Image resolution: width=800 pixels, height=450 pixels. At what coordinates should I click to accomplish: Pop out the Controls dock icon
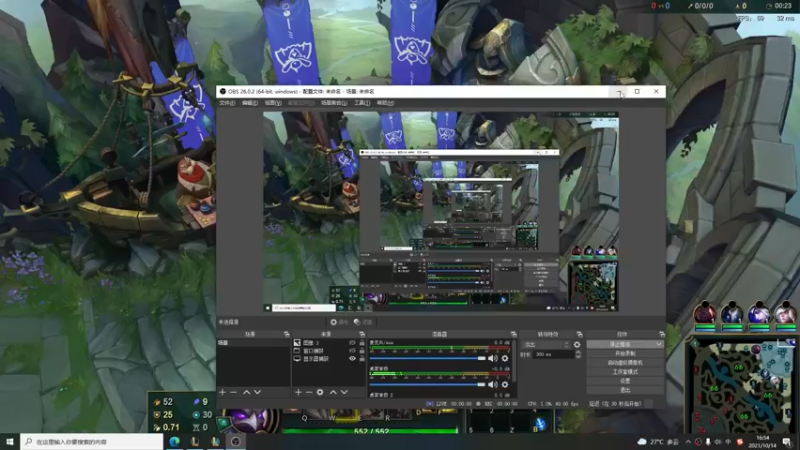point(662,335)
